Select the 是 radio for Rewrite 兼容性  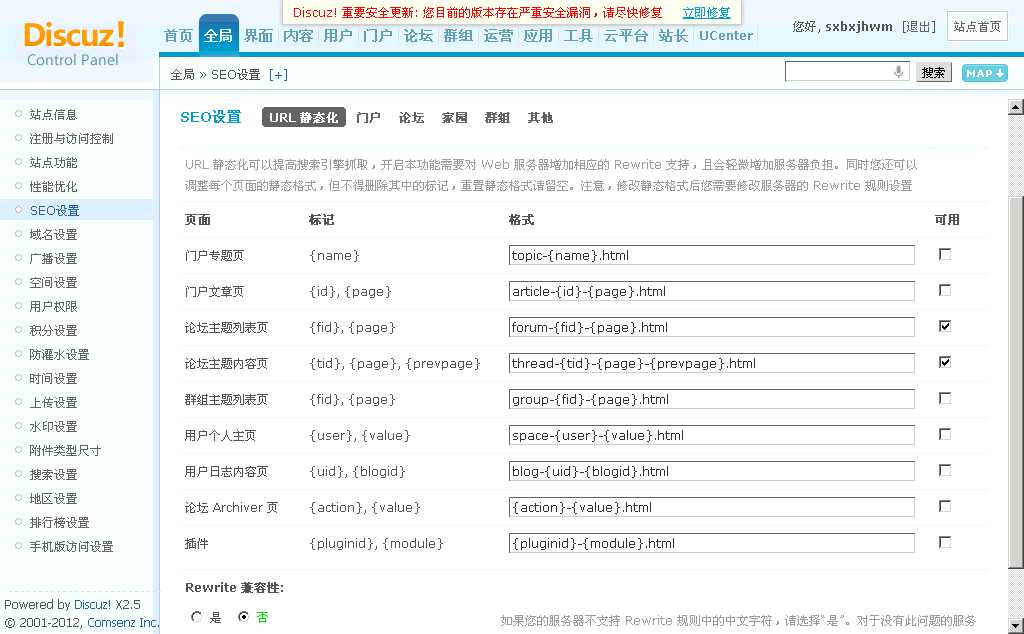197,617
